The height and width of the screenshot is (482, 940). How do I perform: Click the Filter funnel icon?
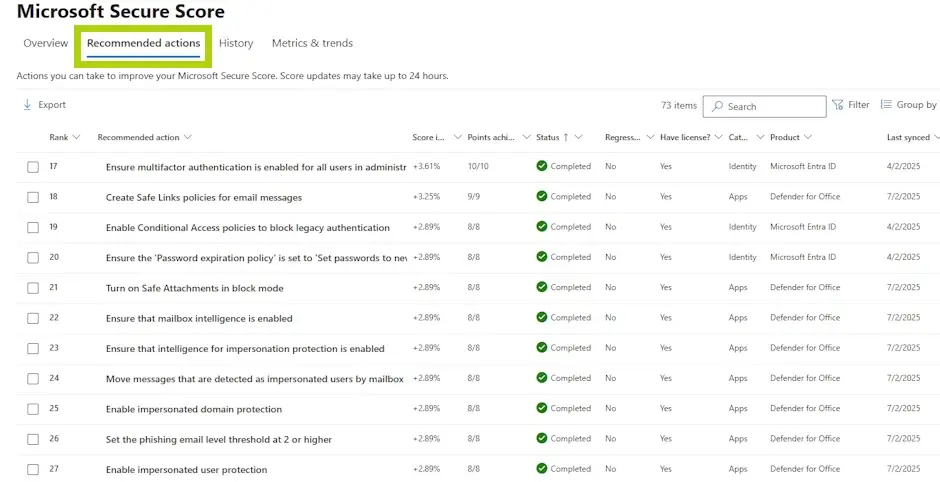pyautogui.click(x=838, y=105)
